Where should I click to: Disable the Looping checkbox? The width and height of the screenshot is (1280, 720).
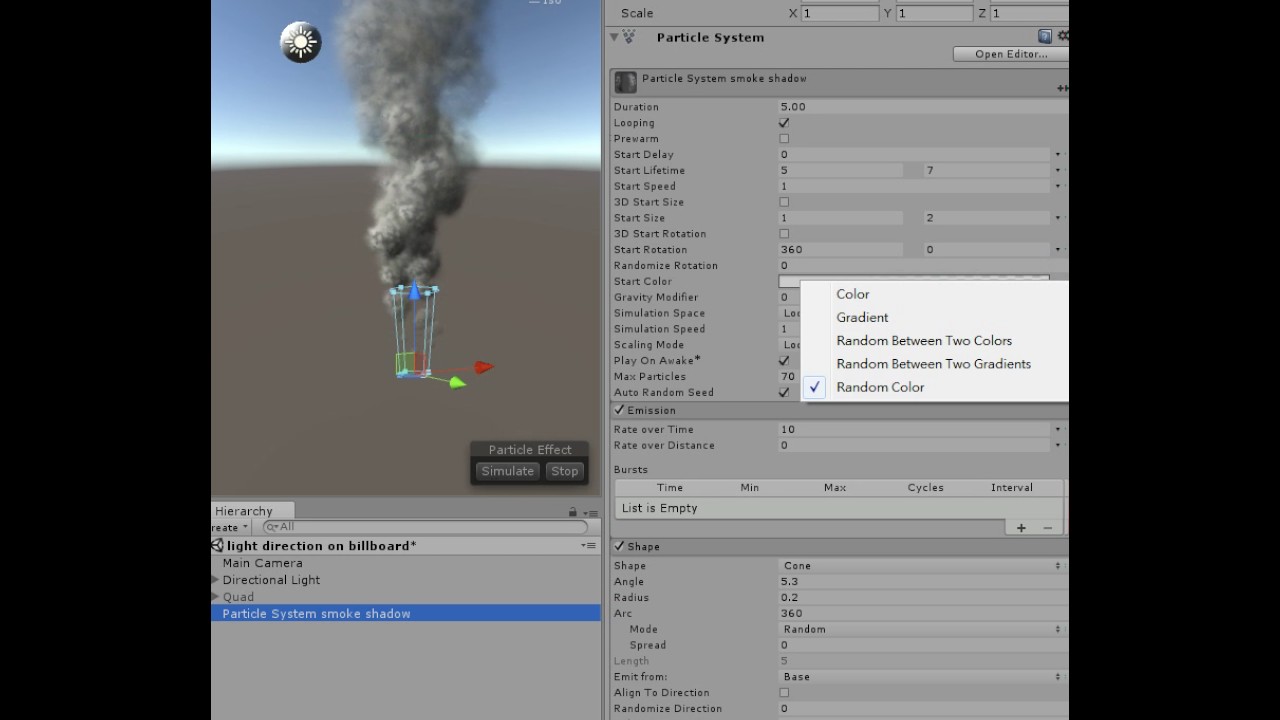784,122
